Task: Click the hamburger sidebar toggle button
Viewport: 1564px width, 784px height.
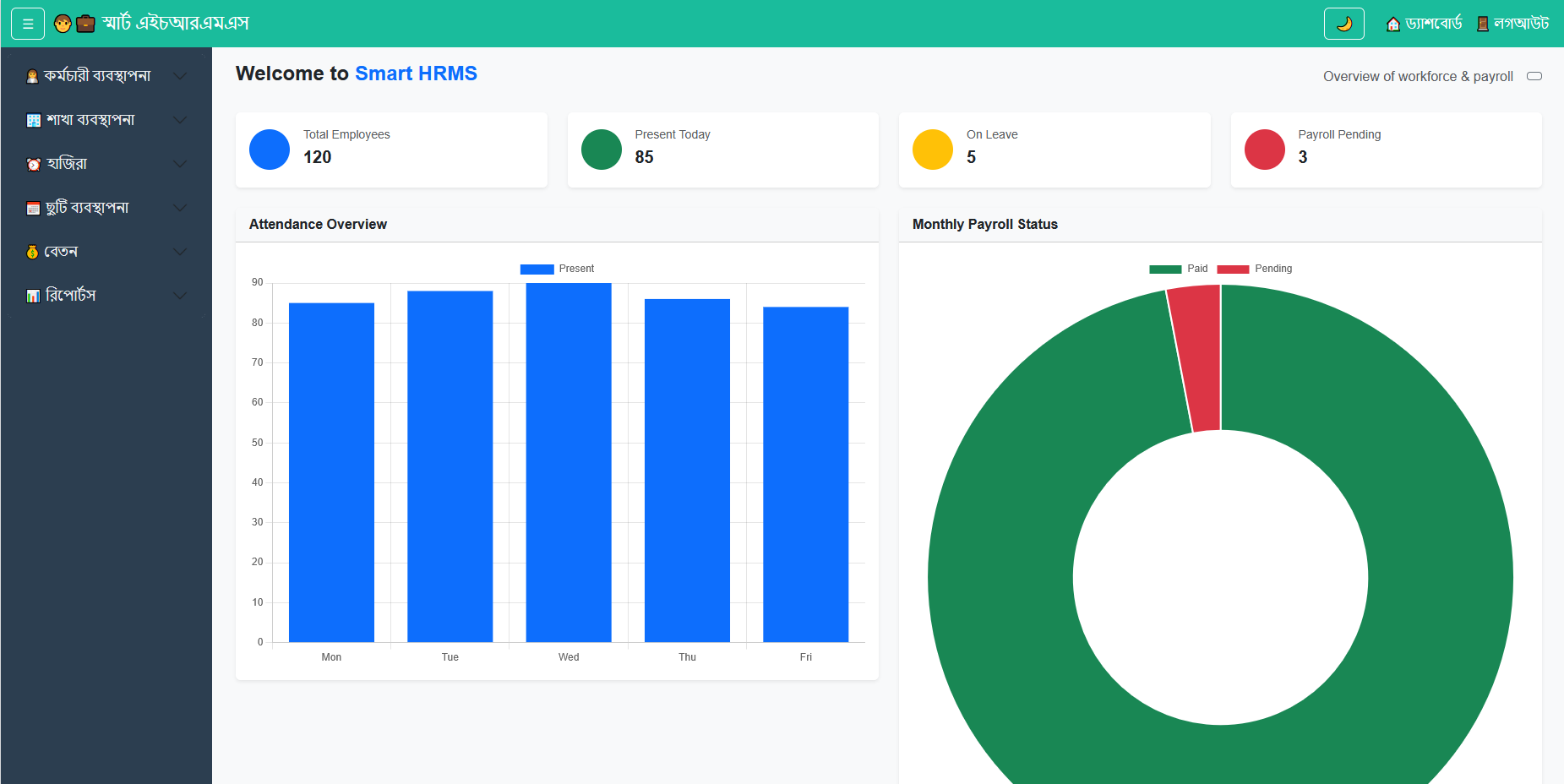Action: 28,24
